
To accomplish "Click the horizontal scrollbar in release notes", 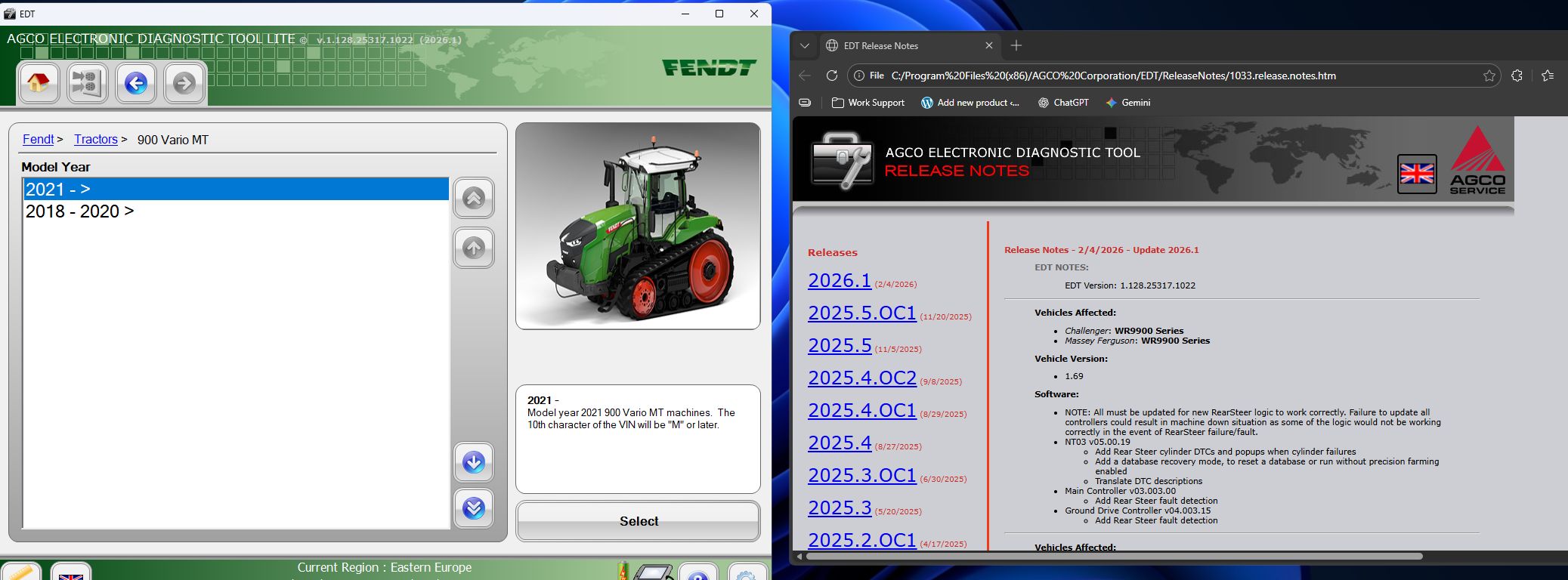I will pos(1114,557).
